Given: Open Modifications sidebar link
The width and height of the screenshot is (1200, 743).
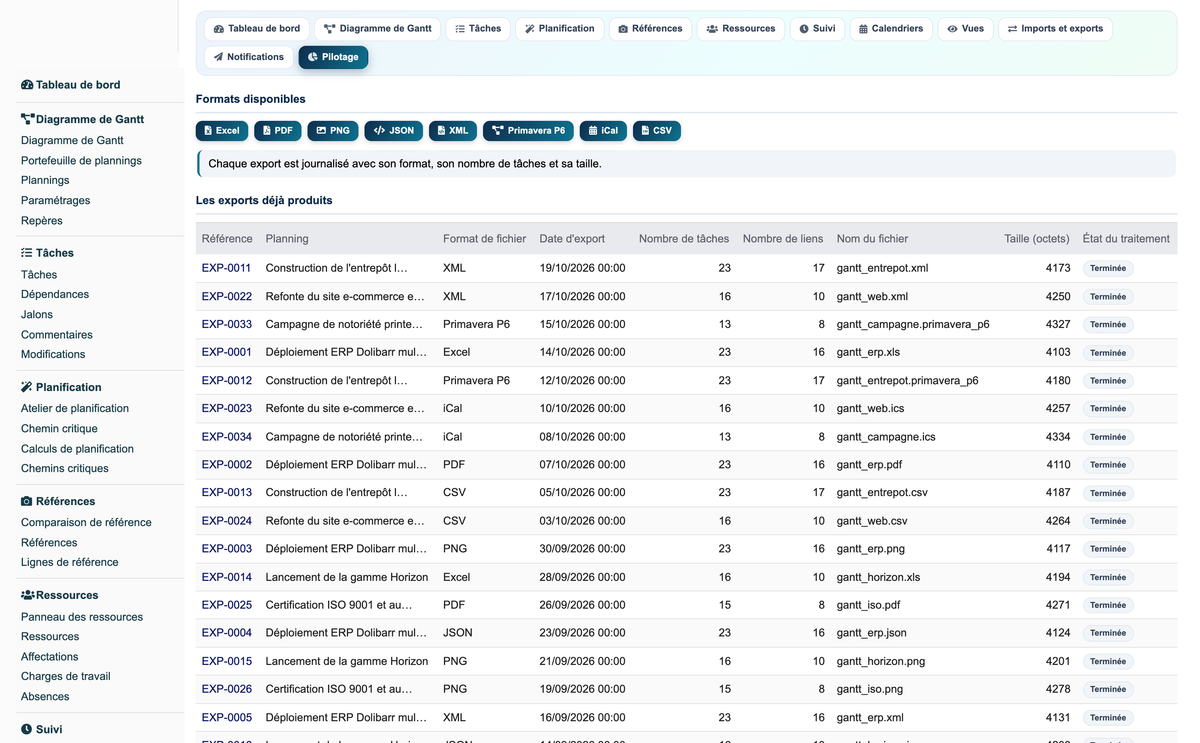Looking at the screenshot, I should coord(53,355).
